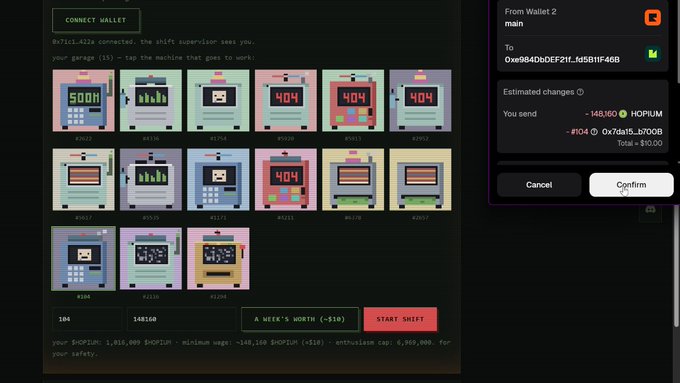Click the page's vertical scrollbar
680x383 pixels.
point(676,265)
